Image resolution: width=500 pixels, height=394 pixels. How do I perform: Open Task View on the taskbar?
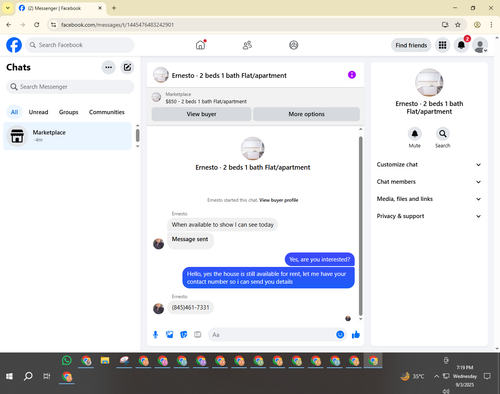[x=47, y=376]
